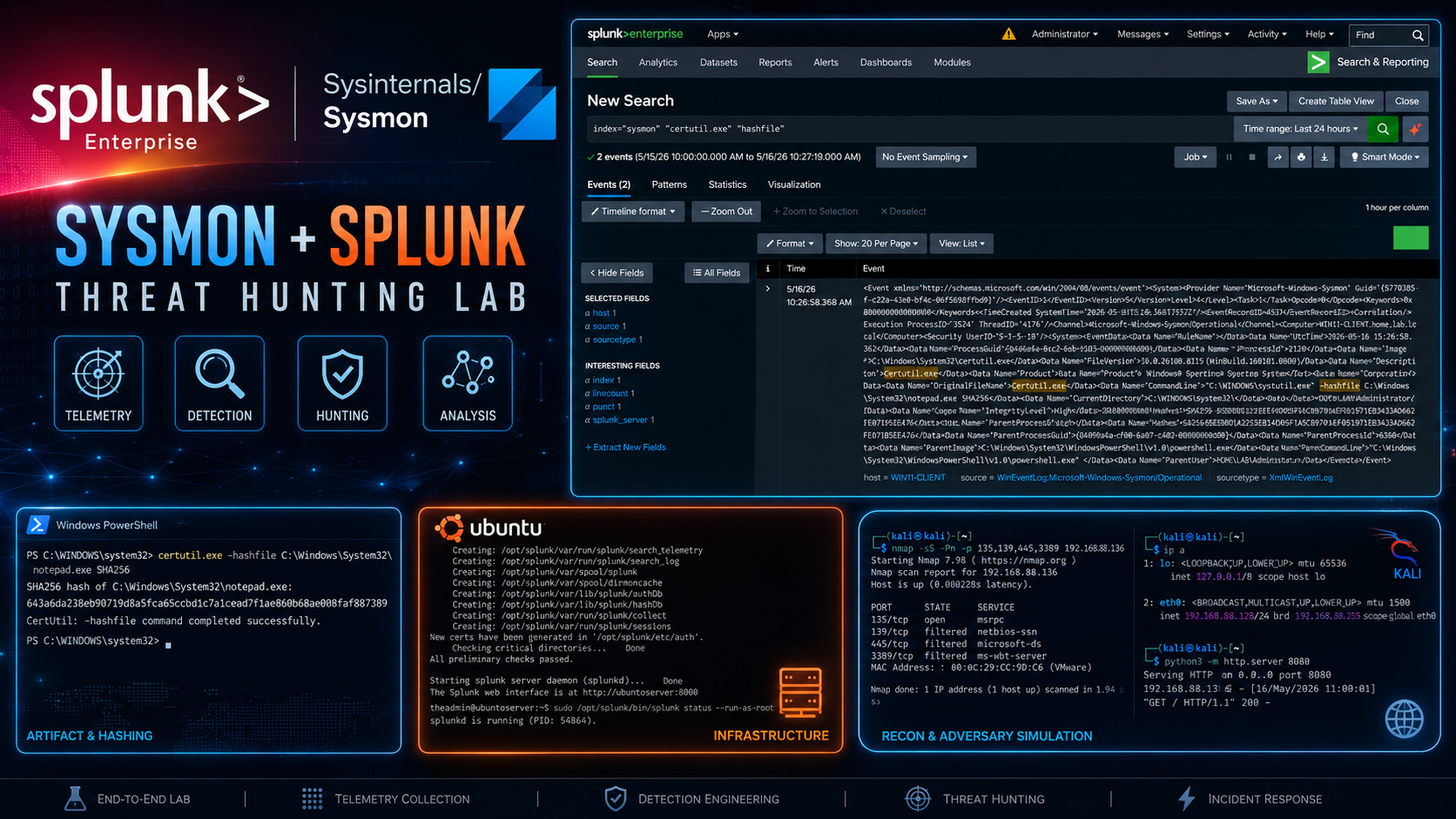Switch to the Visualization results tab

(x=794, y=185)
